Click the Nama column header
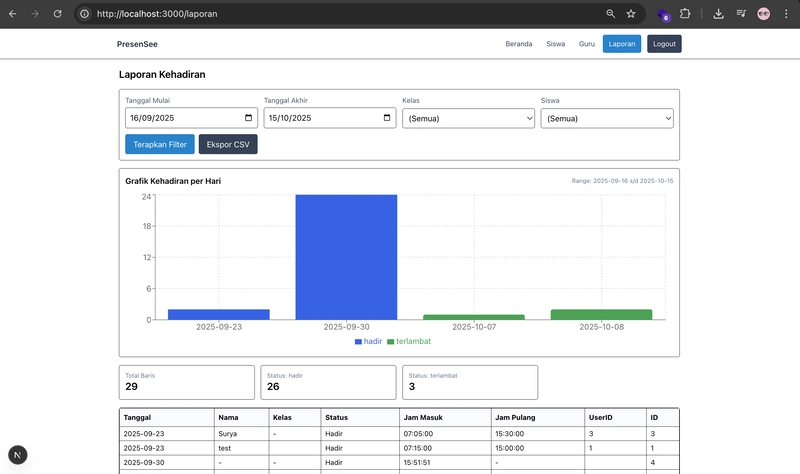800x474 pixels. pyautogui.click(x=241, y=417)
